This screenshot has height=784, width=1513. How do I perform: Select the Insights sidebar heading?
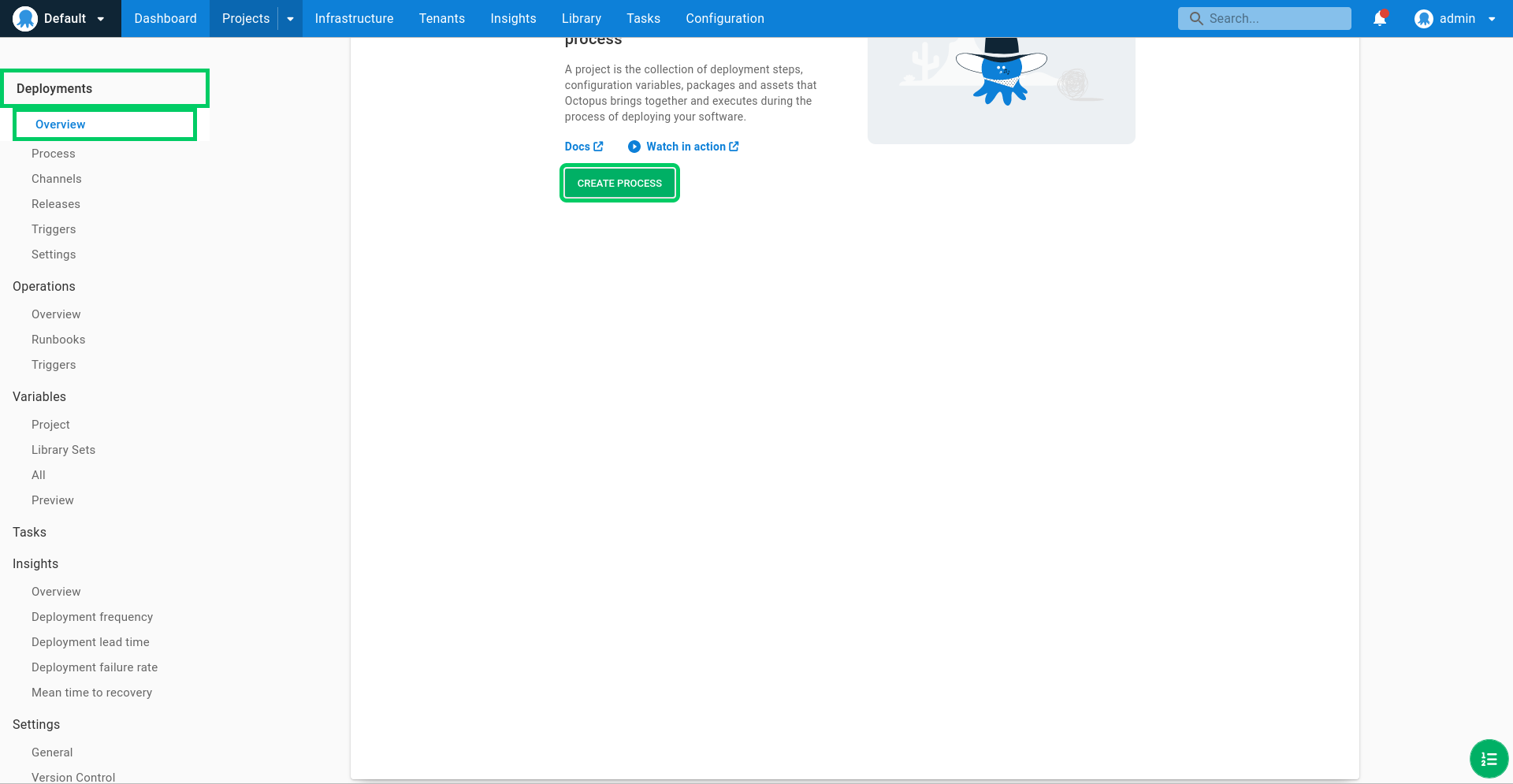[x=35, y=563]
